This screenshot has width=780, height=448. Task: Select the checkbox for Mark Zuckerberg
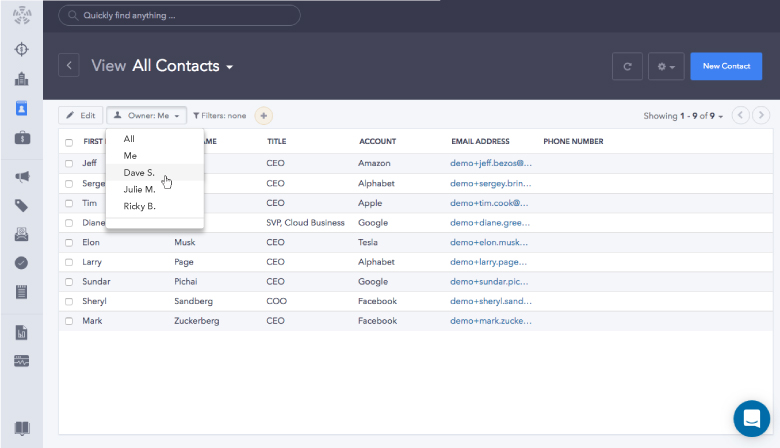[69, 321]
